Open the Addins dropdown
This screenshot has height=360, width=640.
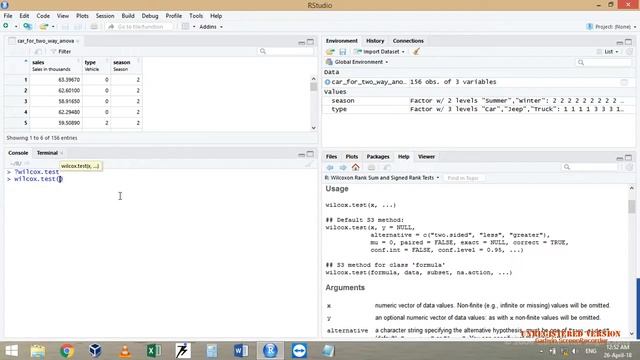point(211,27)
